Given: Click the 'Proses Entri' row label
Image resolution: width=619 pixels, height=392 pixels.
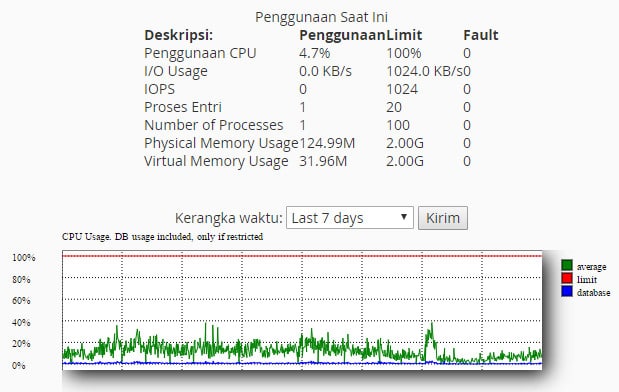Looking at the screenshot, I should 183,107.
